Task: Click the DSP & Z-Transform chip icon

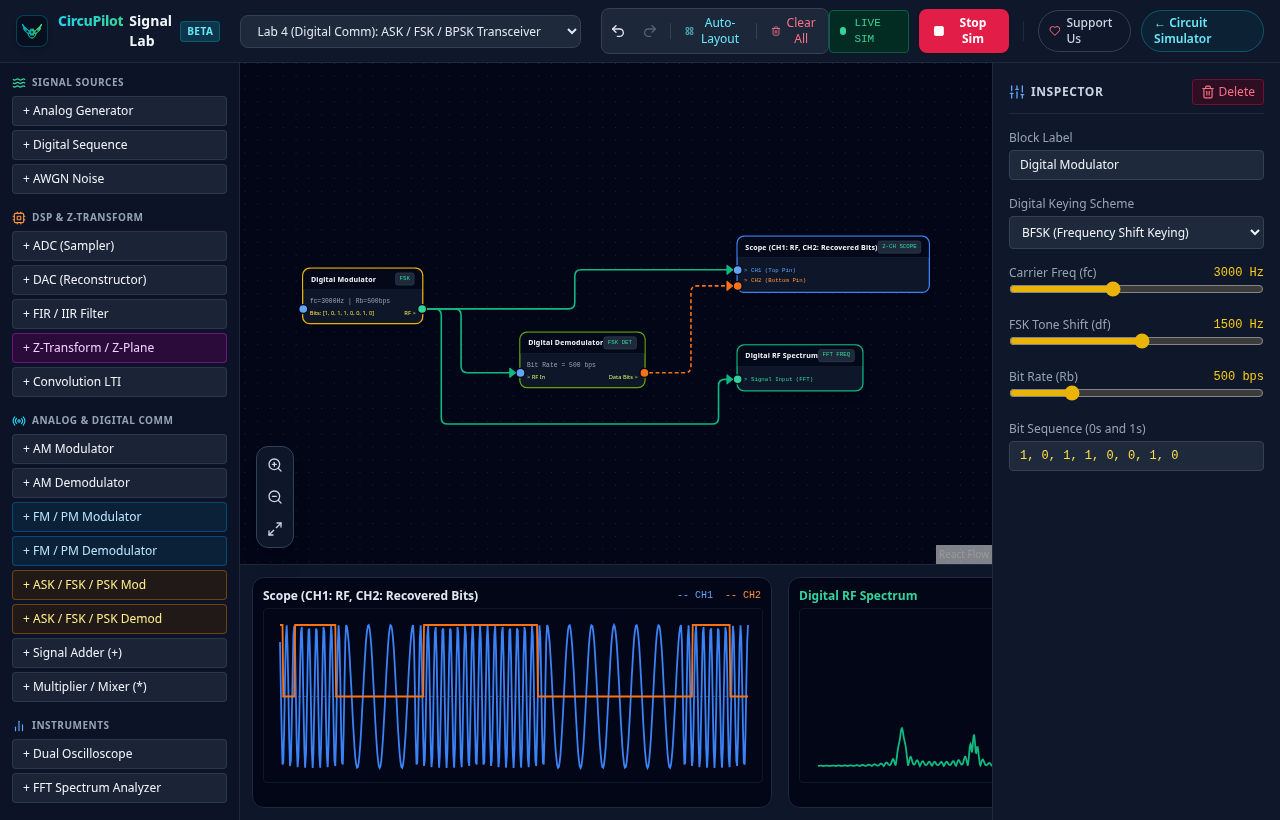Action: point(19,217)
